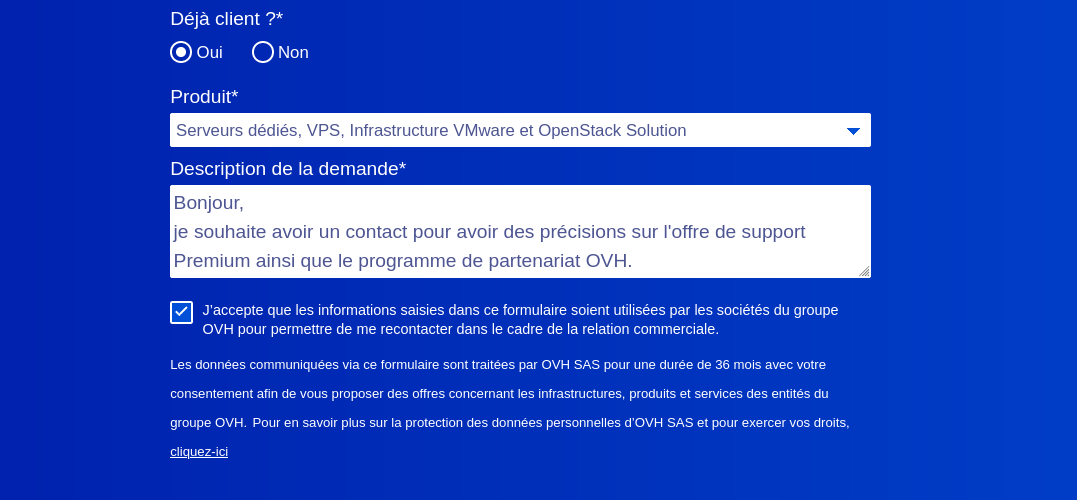Open the Produit combo box showing "Serveurs dédiés"

[x=500, y=130]
